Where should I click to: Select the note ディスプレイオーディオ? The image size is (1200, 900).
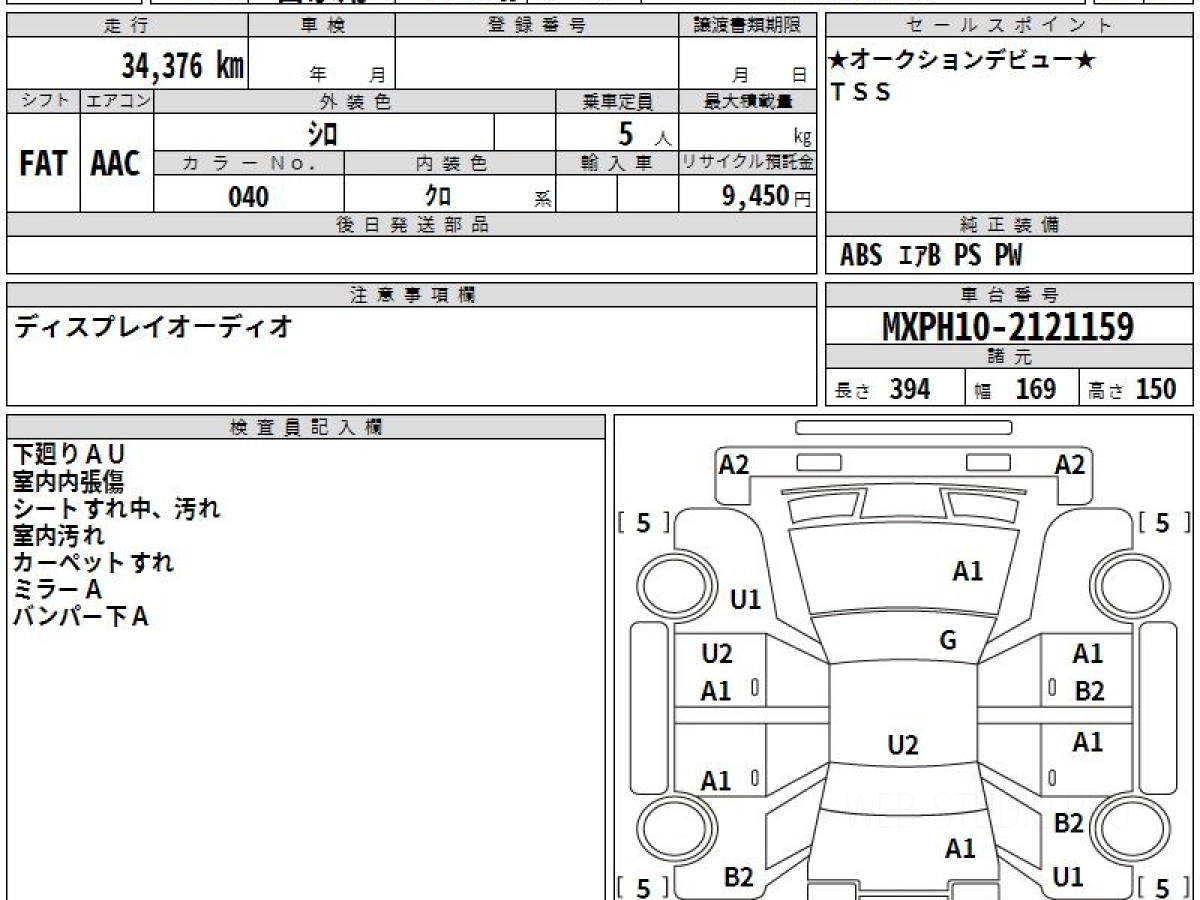[153, 326]
